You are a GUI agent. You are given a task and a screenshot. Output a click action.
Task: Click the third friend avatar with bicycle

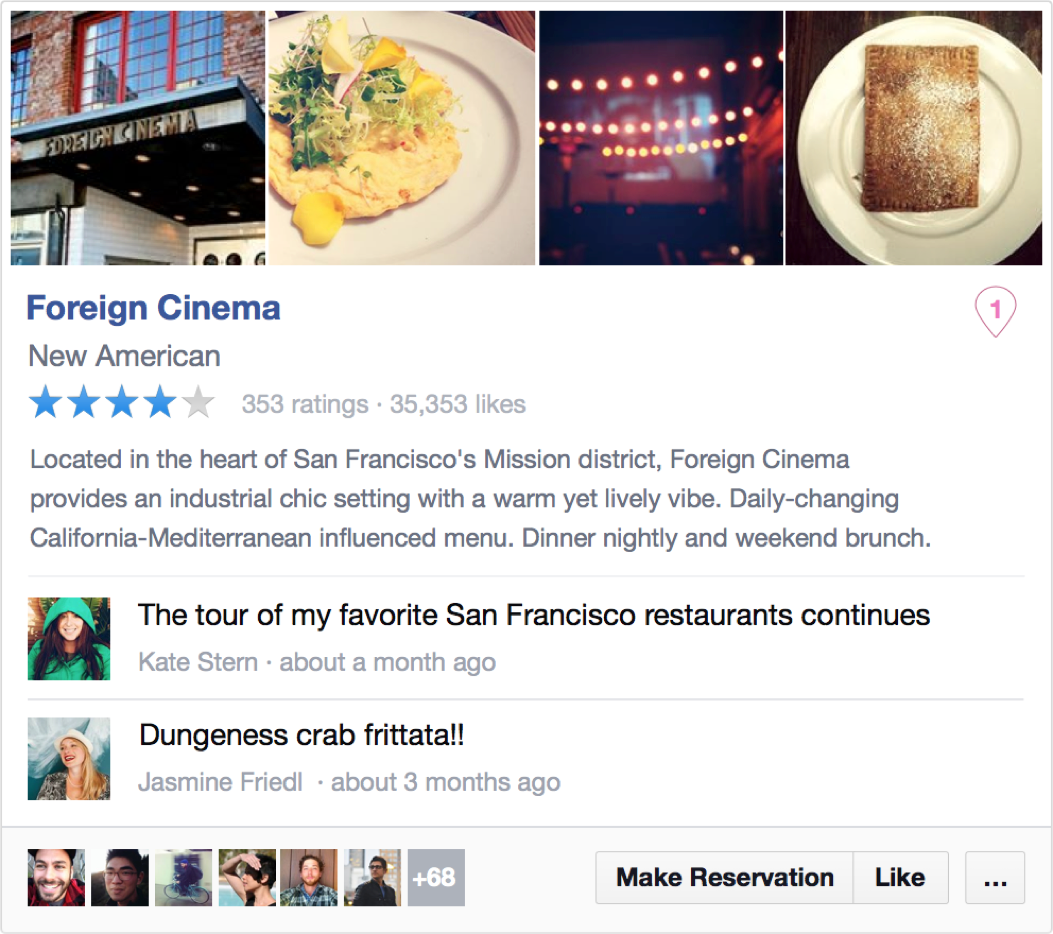coord(183,877)
